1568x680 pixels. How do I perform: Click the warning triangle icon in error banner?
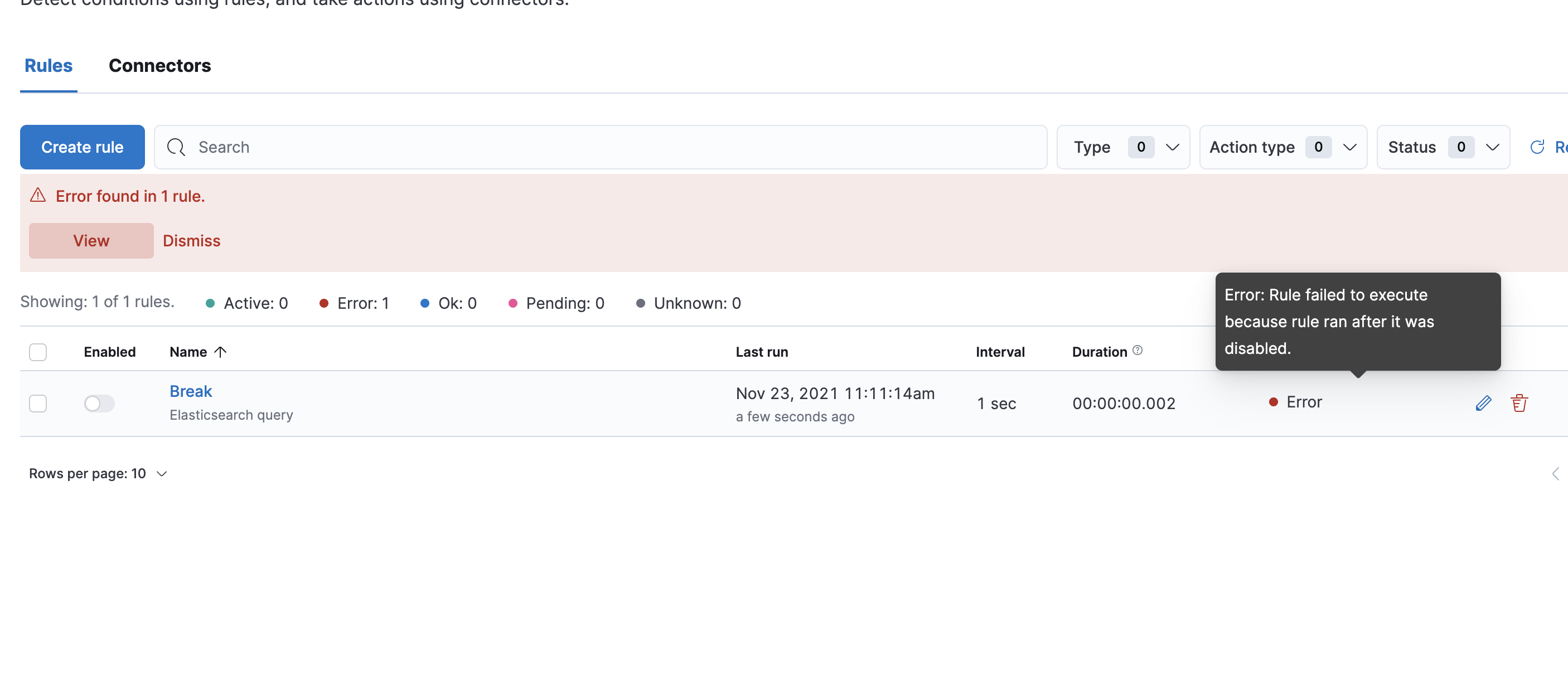(x=38, y=195)
